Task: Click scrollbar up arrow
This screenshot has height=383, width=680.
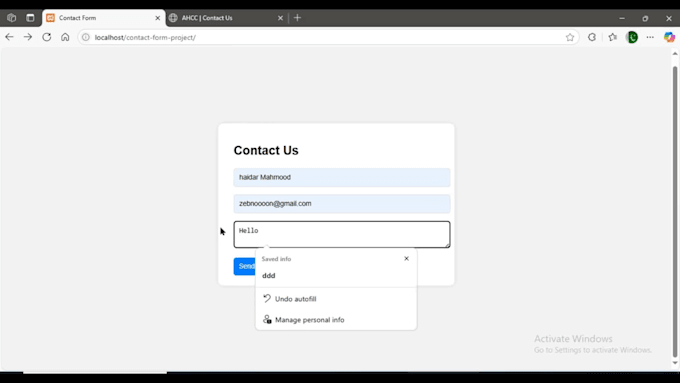Action: click(675, 54)
